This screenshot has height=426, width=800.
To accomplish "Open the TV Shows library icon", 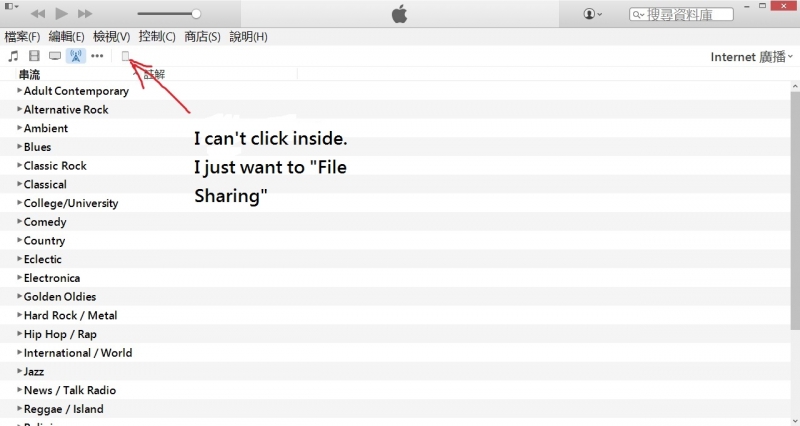I will pyautogui.click(x=55, y=56).
